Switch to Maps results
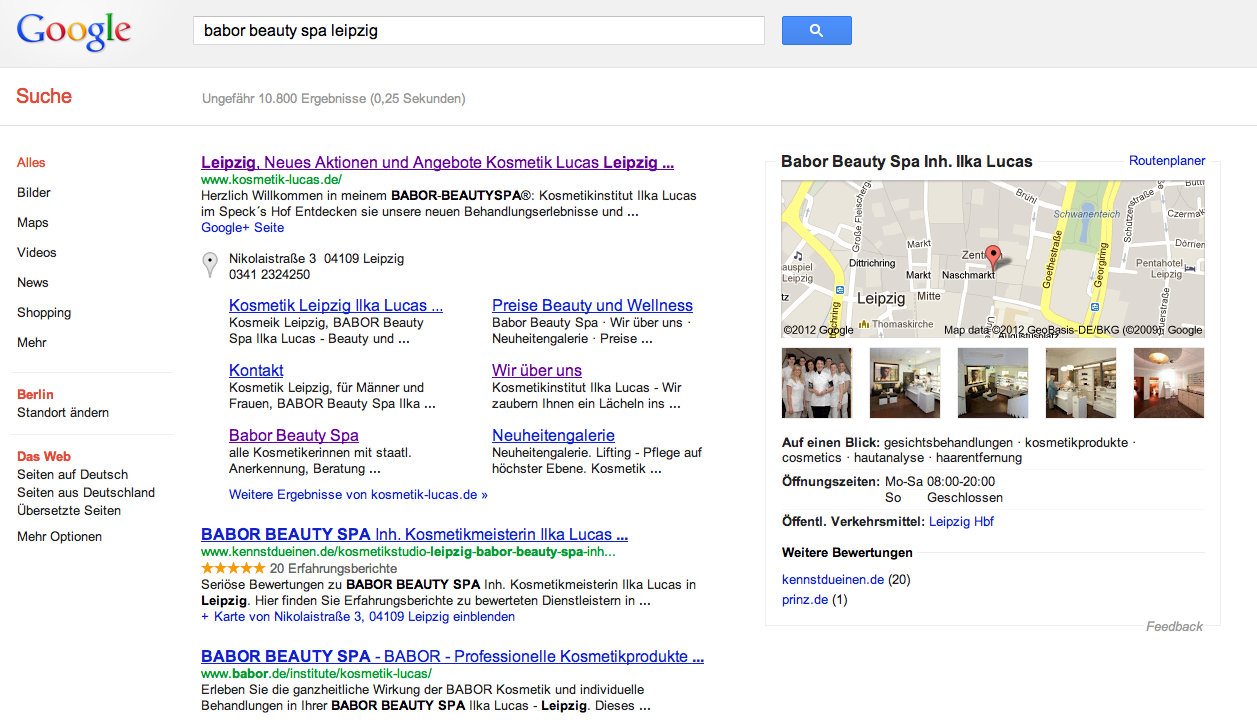This screenshot has height=727, width=1257. coord(33,223)
